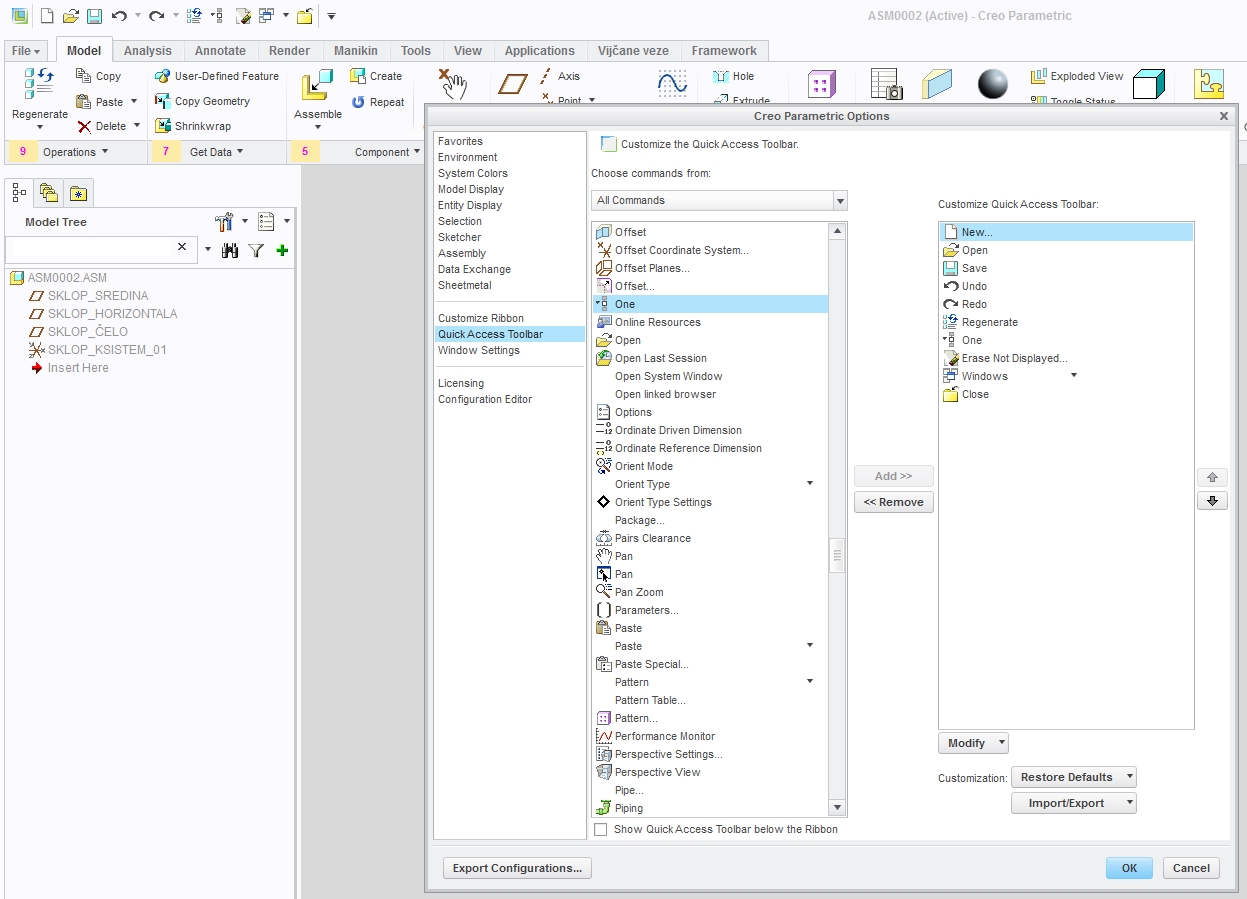Open the Import/Export dropdown

[1074, 803]
